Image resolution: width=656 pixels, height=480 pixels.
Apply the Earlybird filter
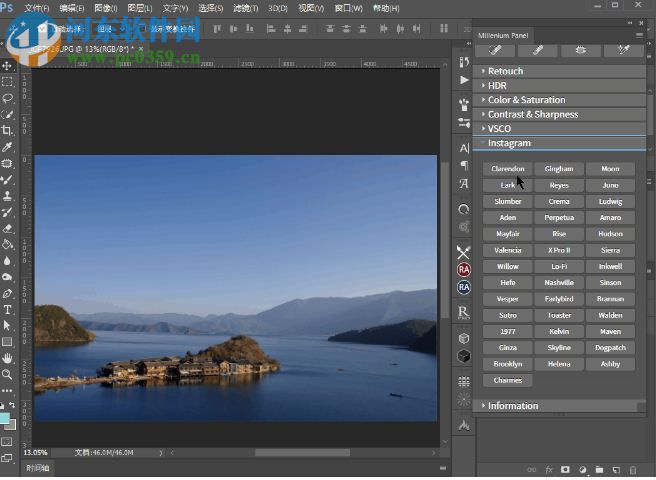[x=559, y=299]
